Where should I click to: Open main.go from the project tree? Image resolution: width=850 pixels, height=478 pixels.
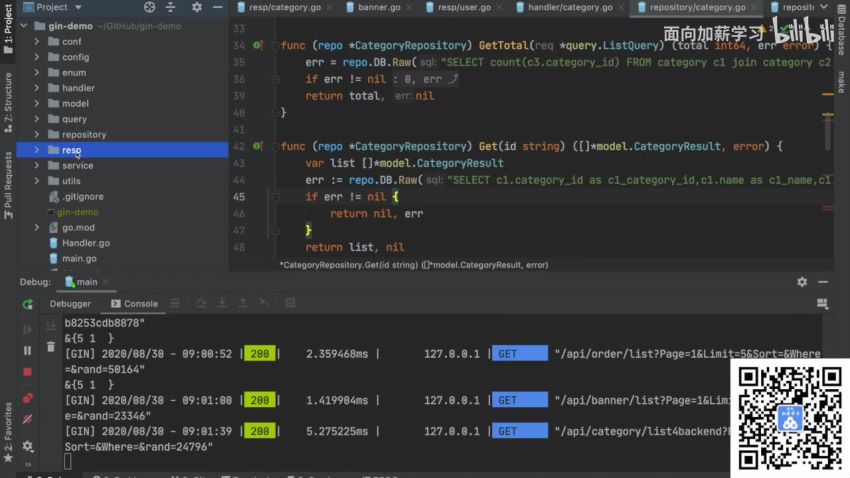click(79, 258)
